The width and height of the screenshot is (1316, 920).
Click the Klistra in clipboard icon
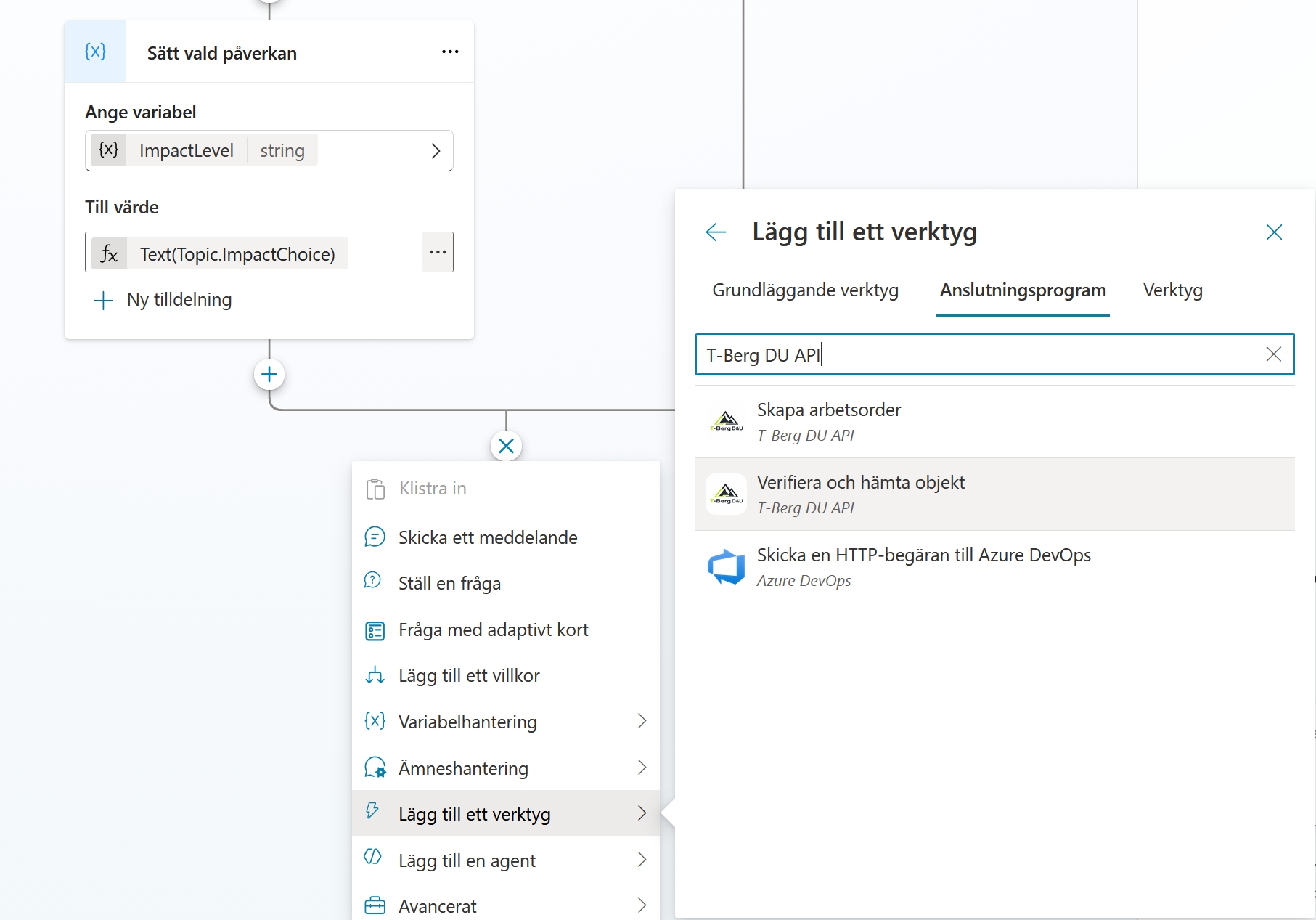375,489
